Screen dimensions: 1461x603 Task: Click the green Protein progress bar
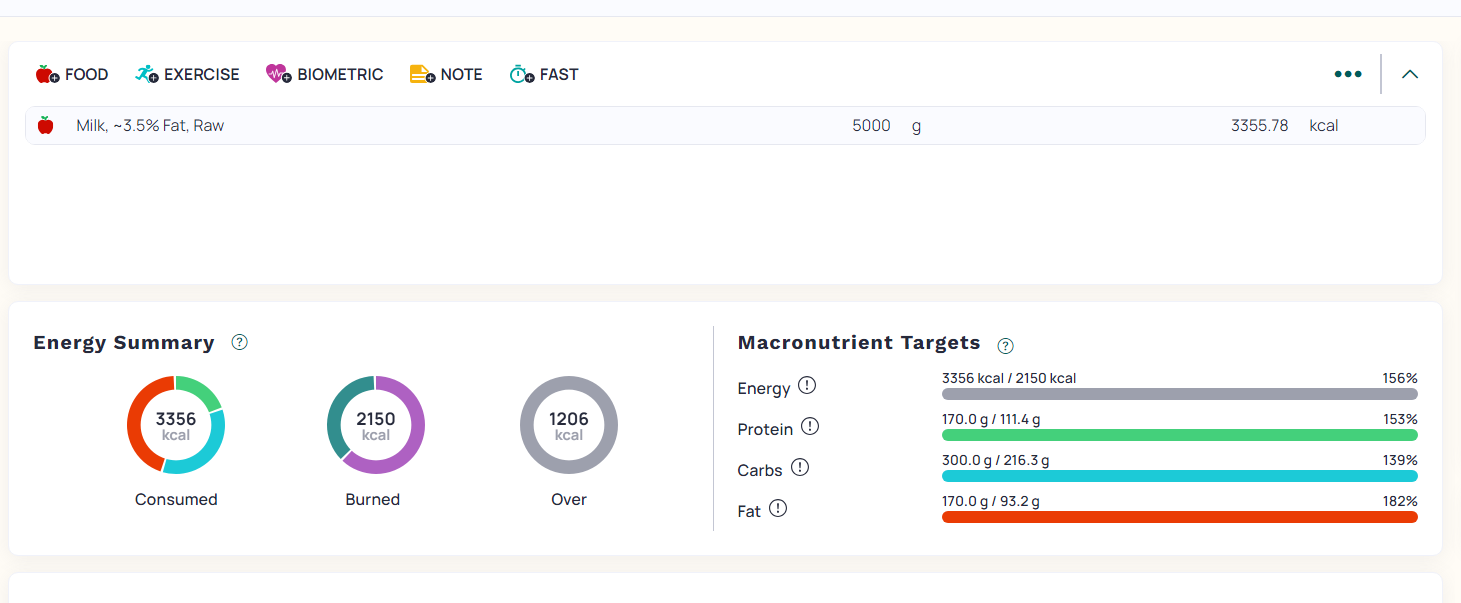click(1180, 435)
